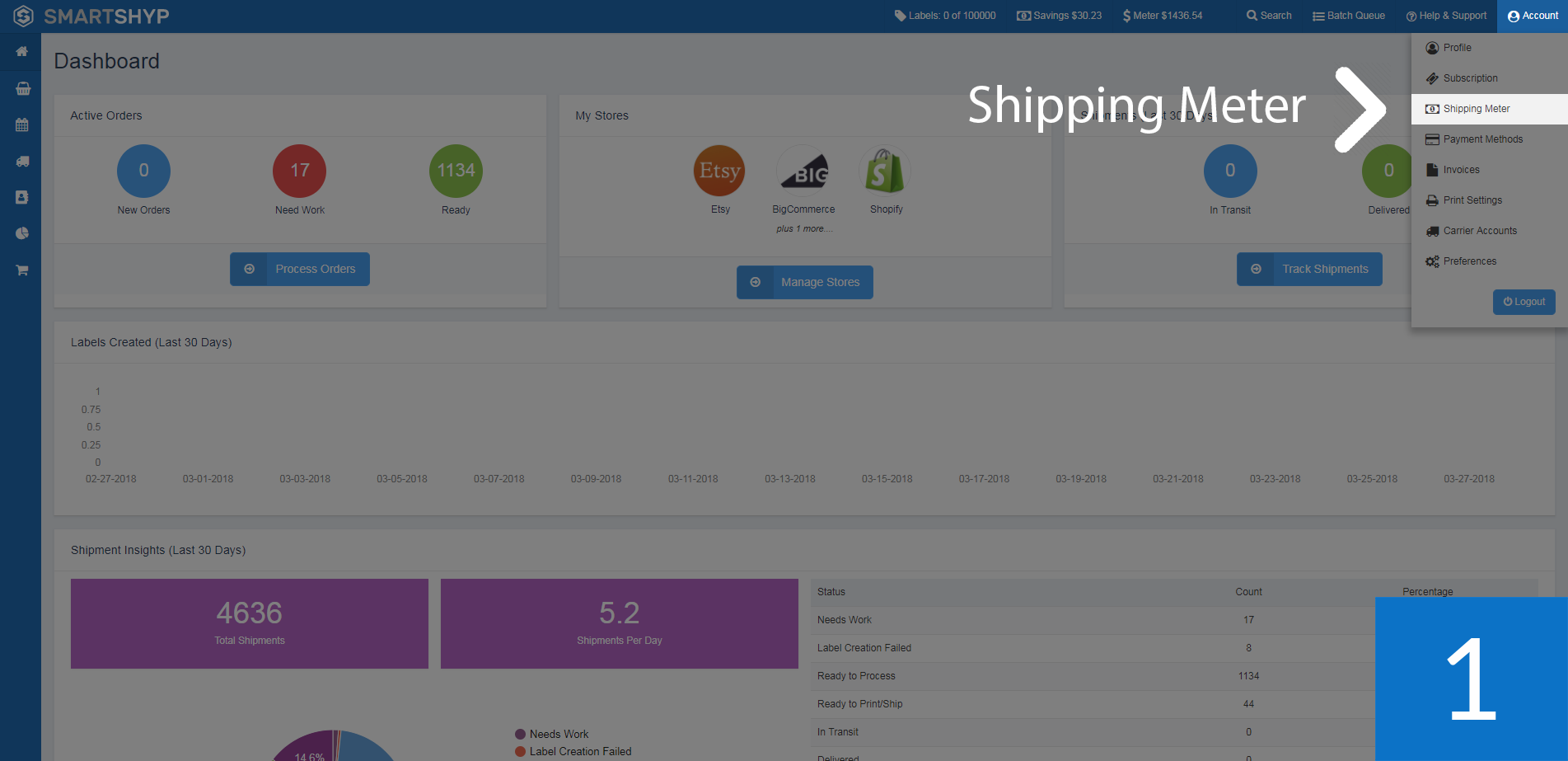Click the 03-15-2018 chart axis label

pyautogui.click(x=887, y=479)
